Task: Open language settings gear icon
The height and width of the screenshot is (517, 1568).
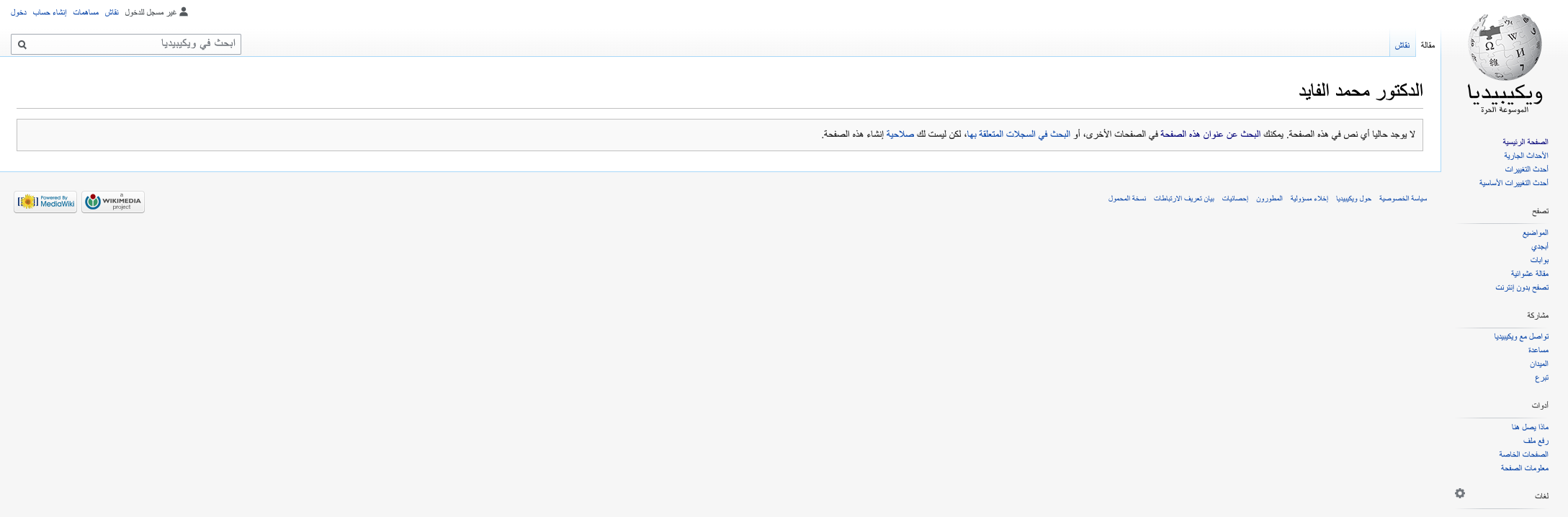Action: [x=1459, y=493]
